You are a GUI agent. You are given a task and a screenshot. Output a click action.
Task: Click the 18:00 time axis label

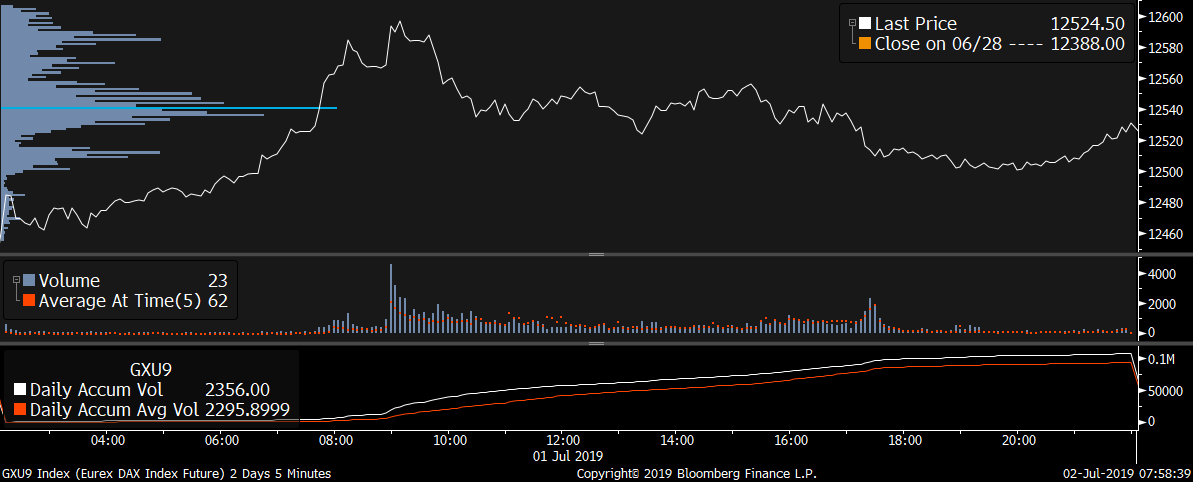[x=905, y=440]
